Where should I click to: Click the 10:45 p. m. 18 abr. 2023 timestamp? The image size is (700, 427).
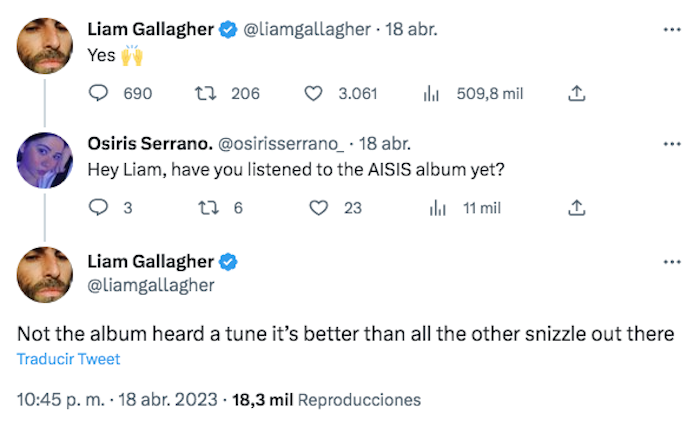(x=117, y=399)
